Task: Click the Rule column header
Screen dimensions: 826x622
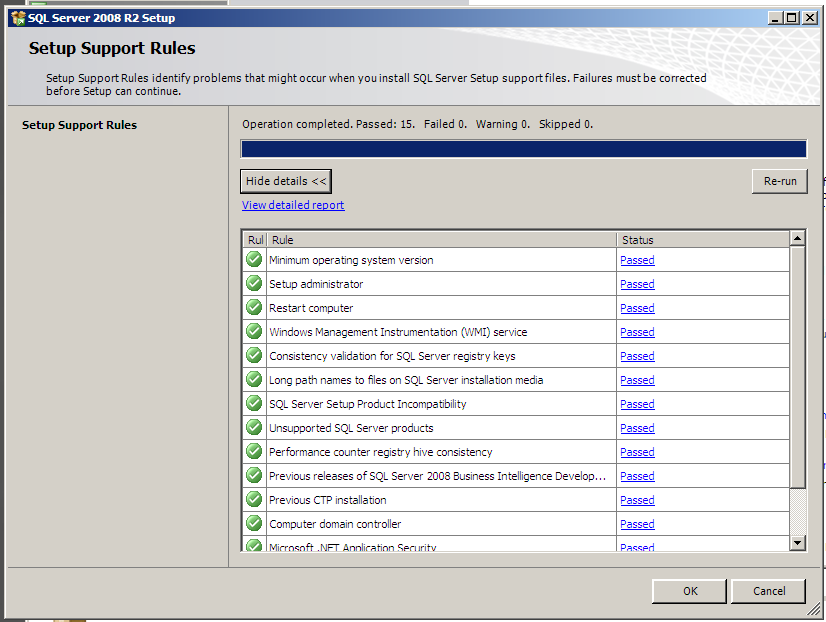Action: [441, 240]
